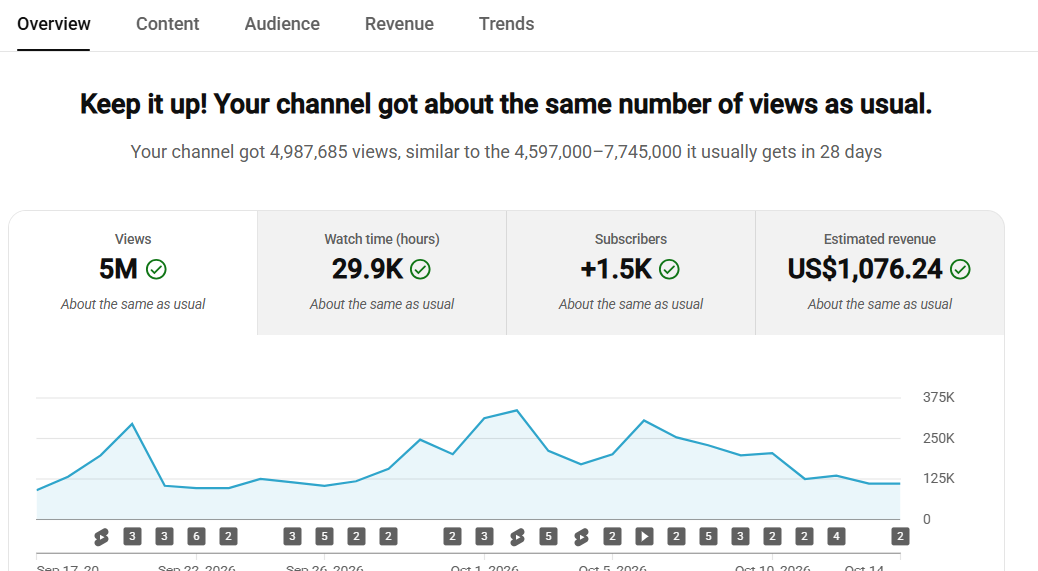Click the 0 axis label
1038x571 pixels.
click(x=927, y=519)
